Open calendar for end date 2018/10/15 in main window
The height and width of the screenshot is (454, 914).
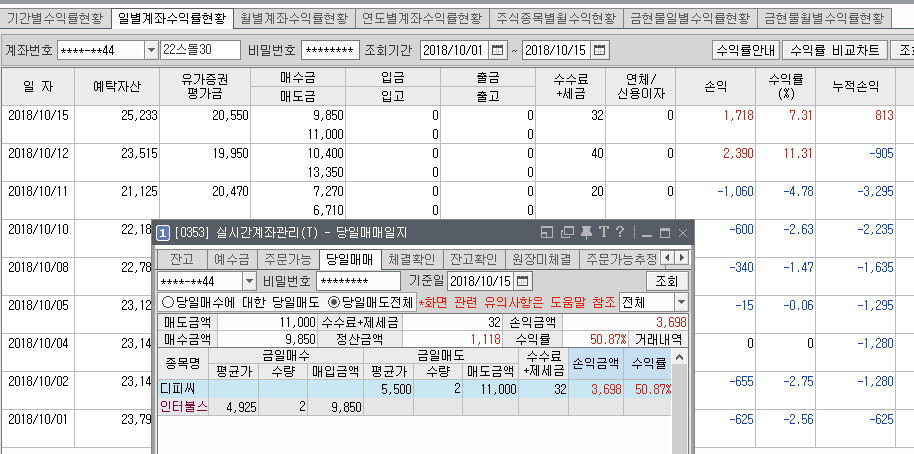point(600,50)
